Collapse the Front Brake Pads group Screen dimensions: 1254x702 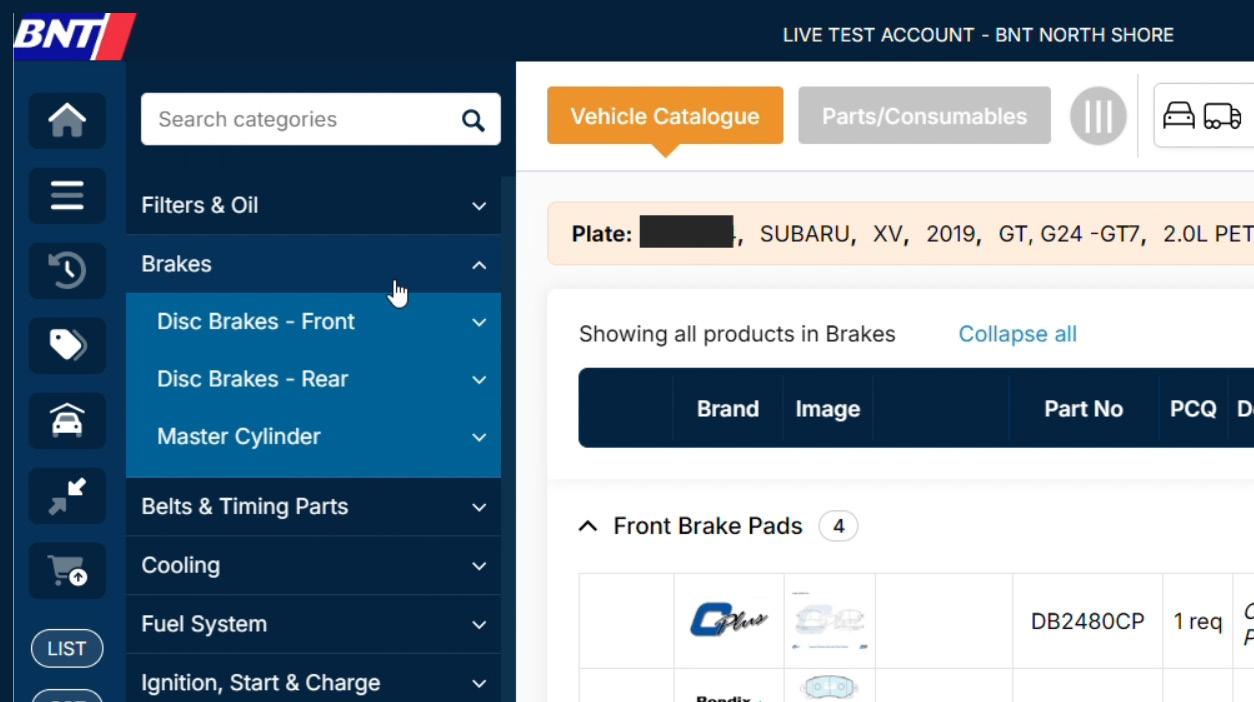588,526
